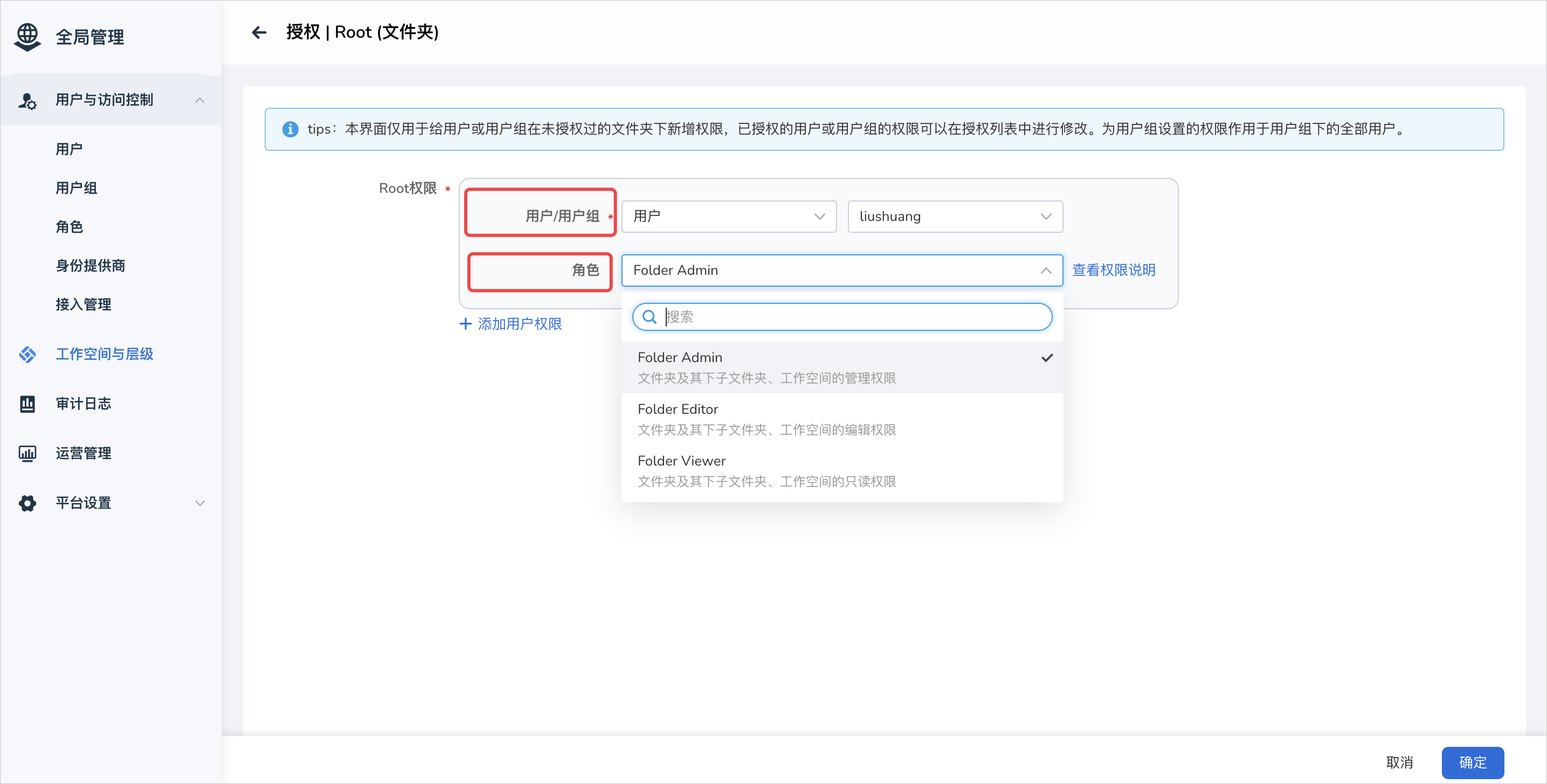Click the magnifier icon in role search box

(x=649, y=317)
